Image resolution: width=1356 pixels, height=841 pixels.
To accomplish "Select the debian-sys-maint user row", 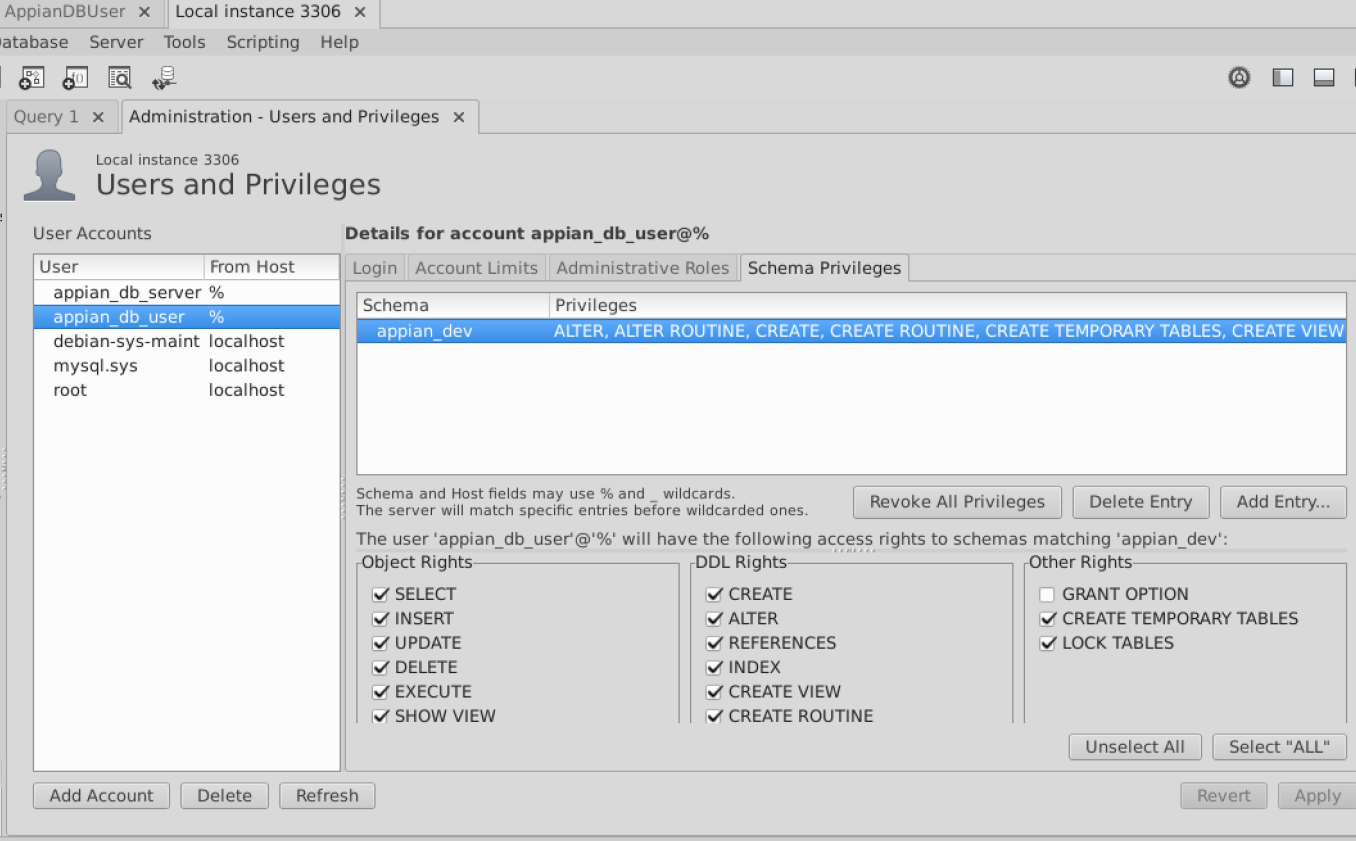I will click(x=187, y=341).
